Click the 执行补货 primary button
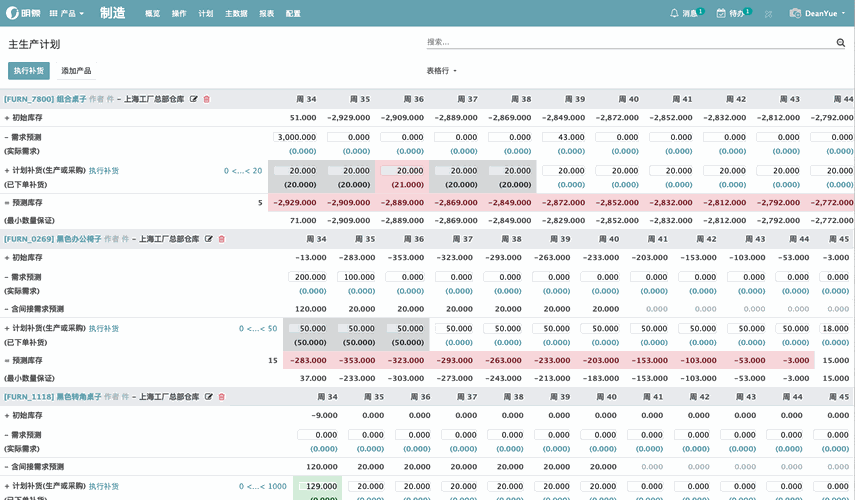The width and height of the screenshot is (855, 500). [28, 71]
